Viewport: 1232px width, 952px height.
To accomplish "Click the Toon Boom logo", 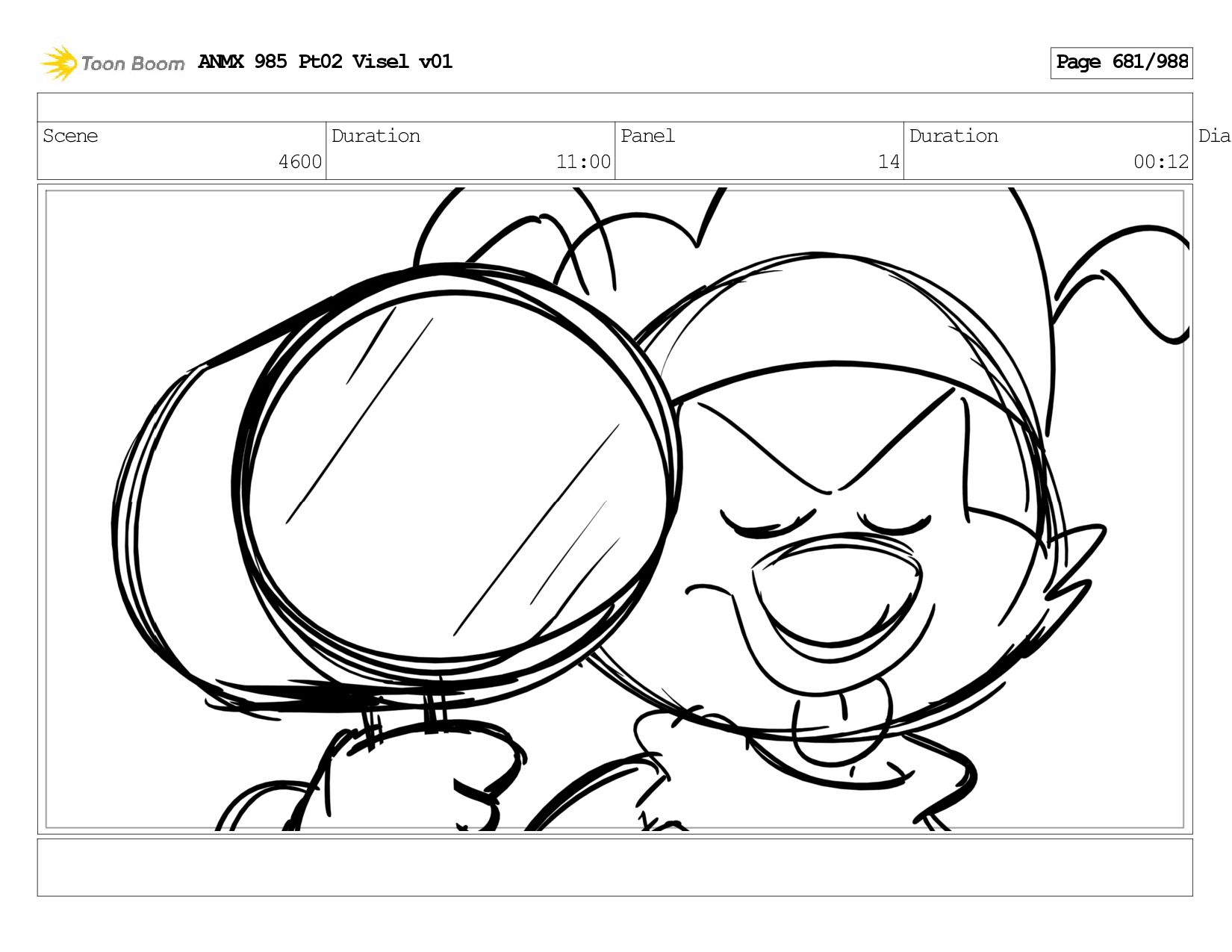I will pos(112,63).
